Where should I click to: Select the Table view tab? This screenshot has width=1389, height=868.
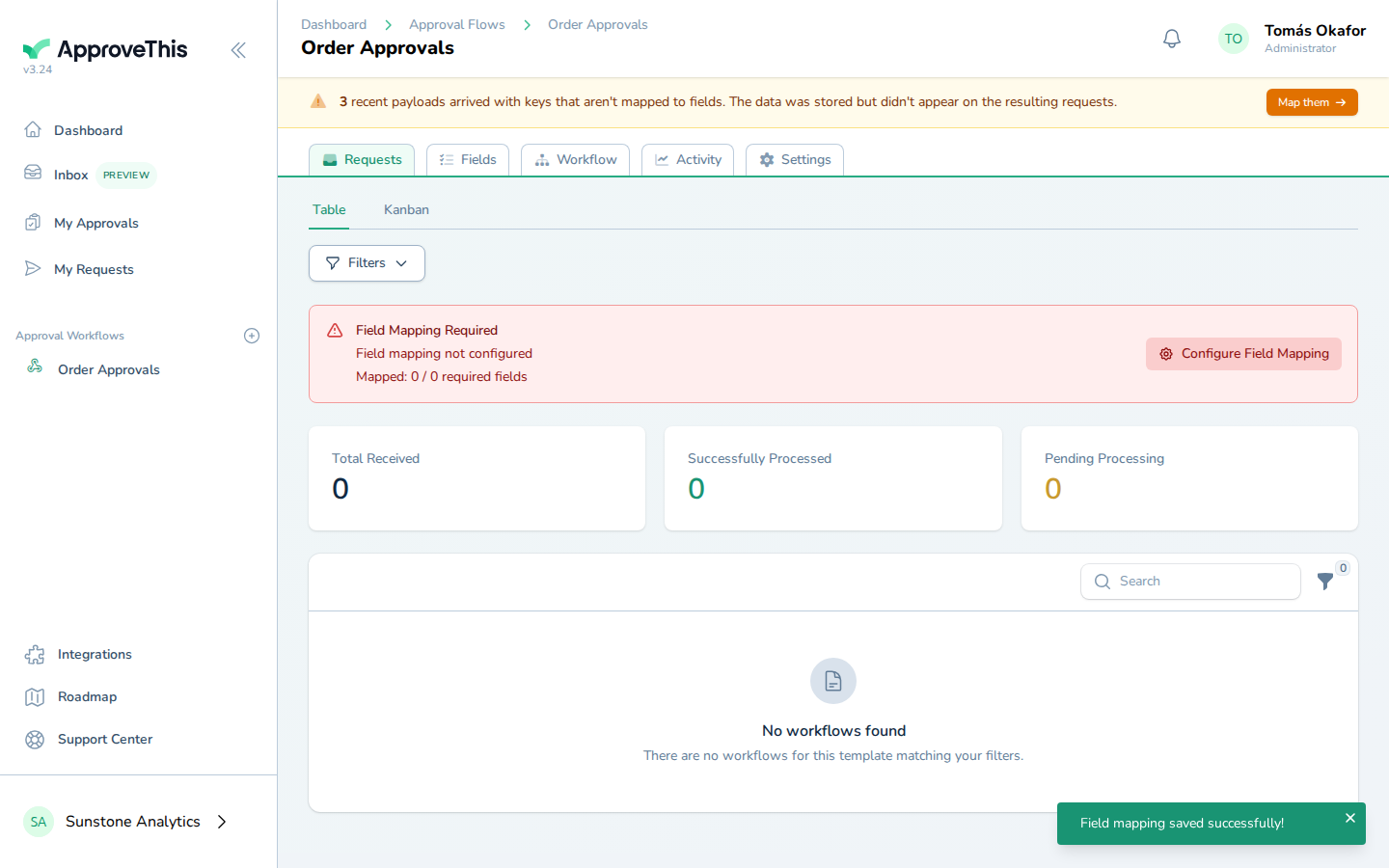[x=329, y=210]
